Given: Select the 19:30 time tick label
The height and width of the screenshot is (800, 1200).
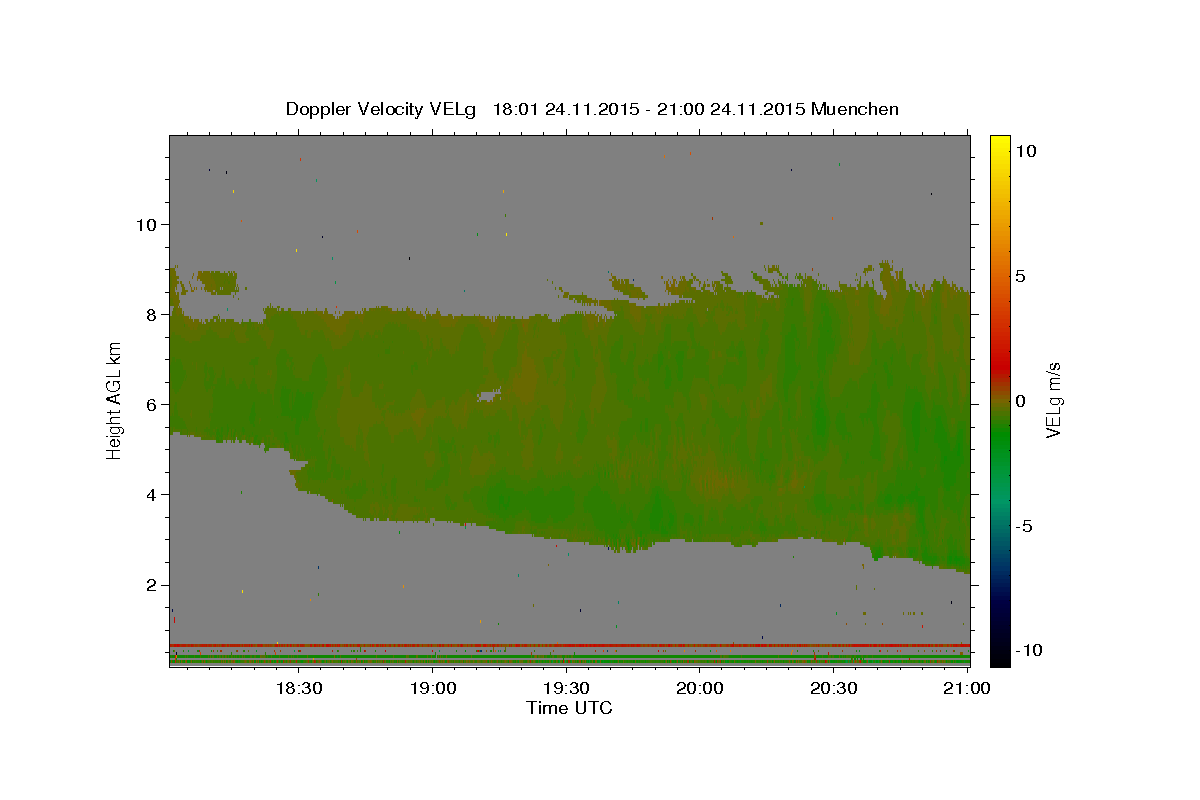Looking at the screenshot, I should 566,688.
